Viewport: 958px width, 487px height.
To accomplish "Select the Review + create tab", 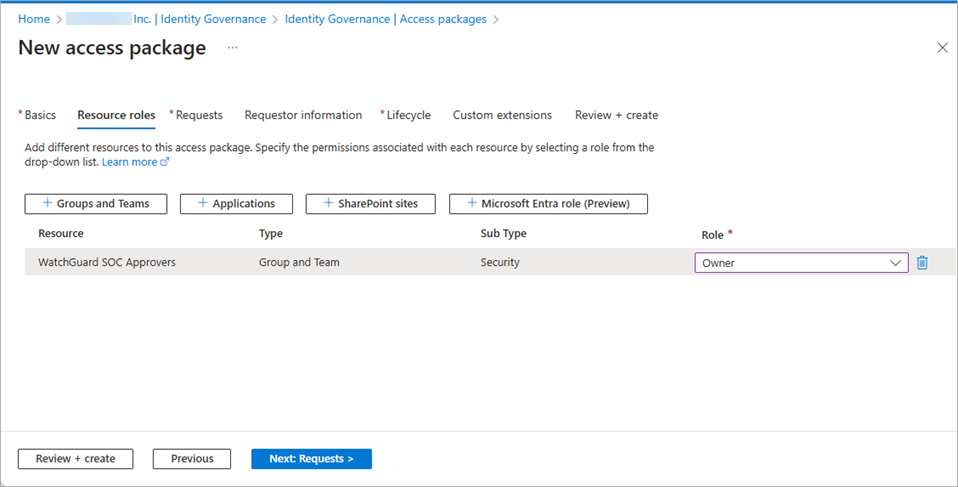I will point(616,115).
